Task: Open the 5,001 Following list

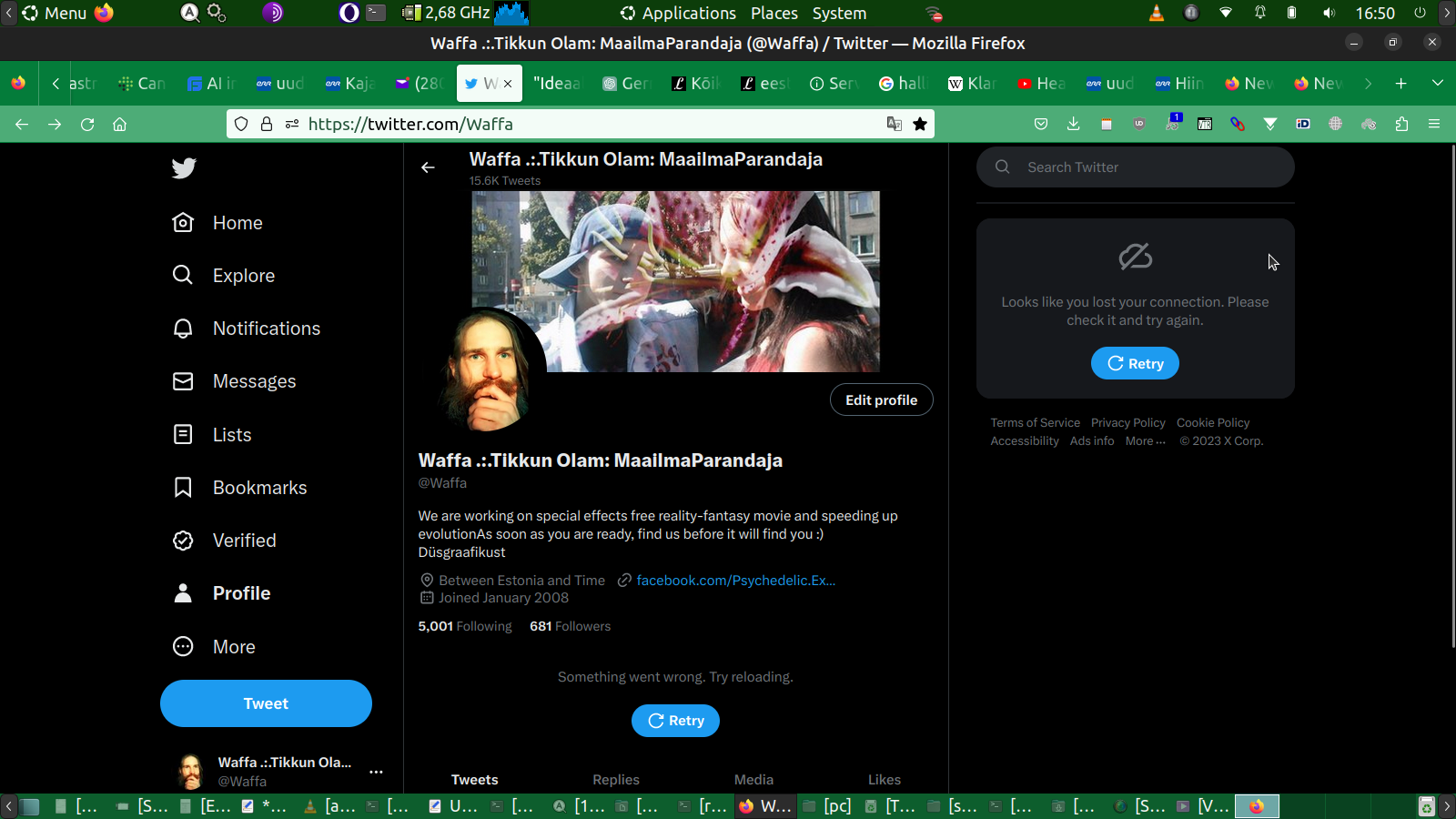Action: point(465,626)
